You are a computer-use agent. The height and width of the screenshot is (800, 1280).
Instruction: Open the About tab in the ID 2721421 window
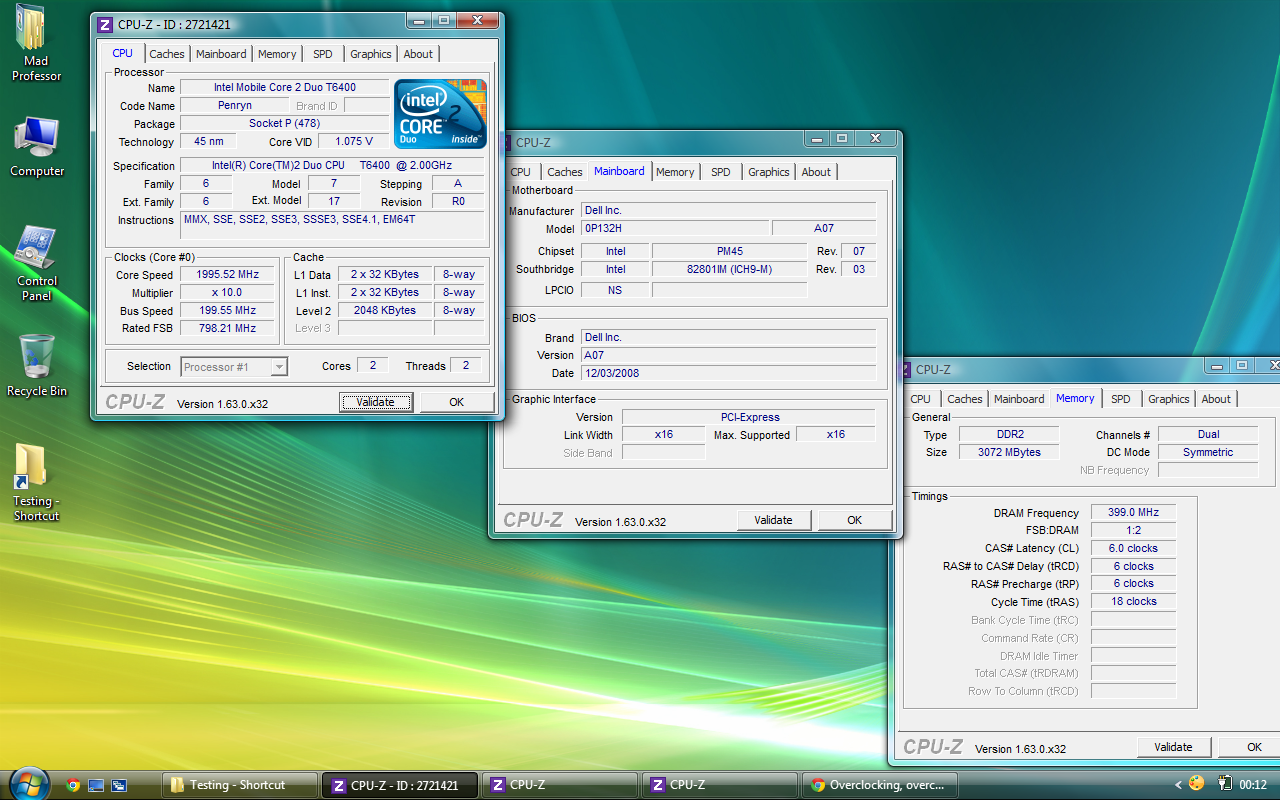pyautogui.click(x=418, y=54)
